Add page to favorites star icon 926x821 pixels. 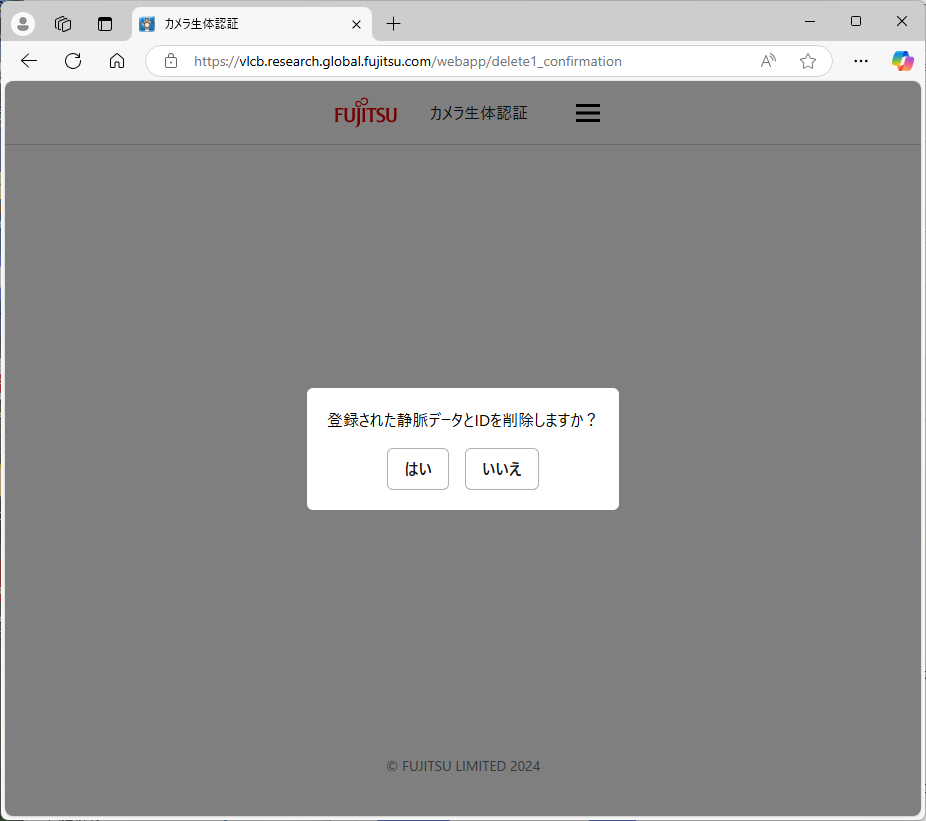[807, 61]
